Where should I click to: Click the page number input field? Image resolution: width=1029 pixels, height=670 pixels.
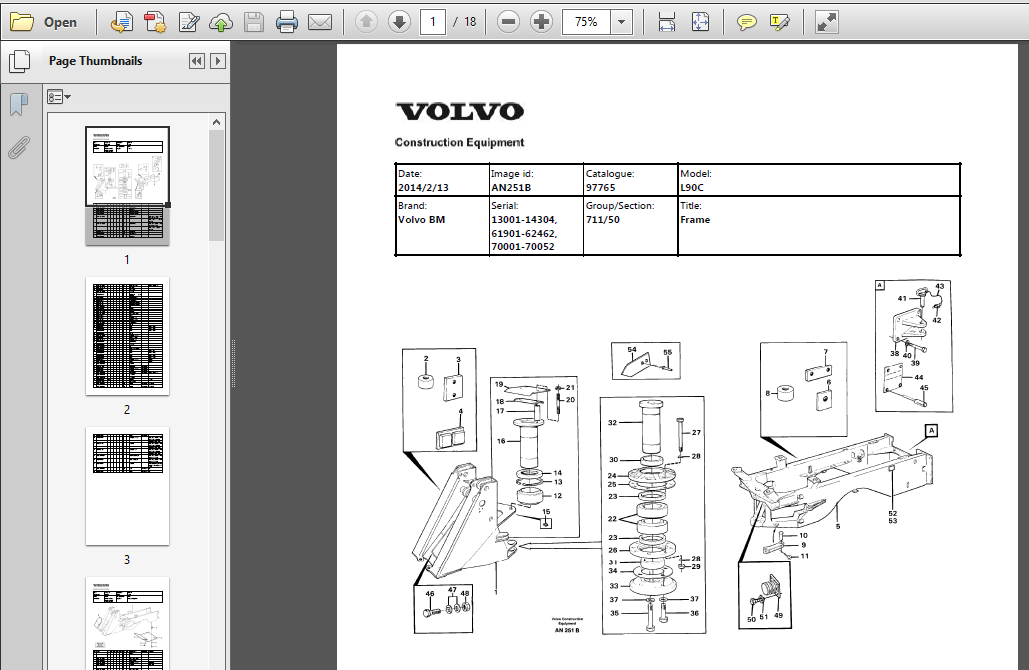pyautogui.click(x=432, y=22)
